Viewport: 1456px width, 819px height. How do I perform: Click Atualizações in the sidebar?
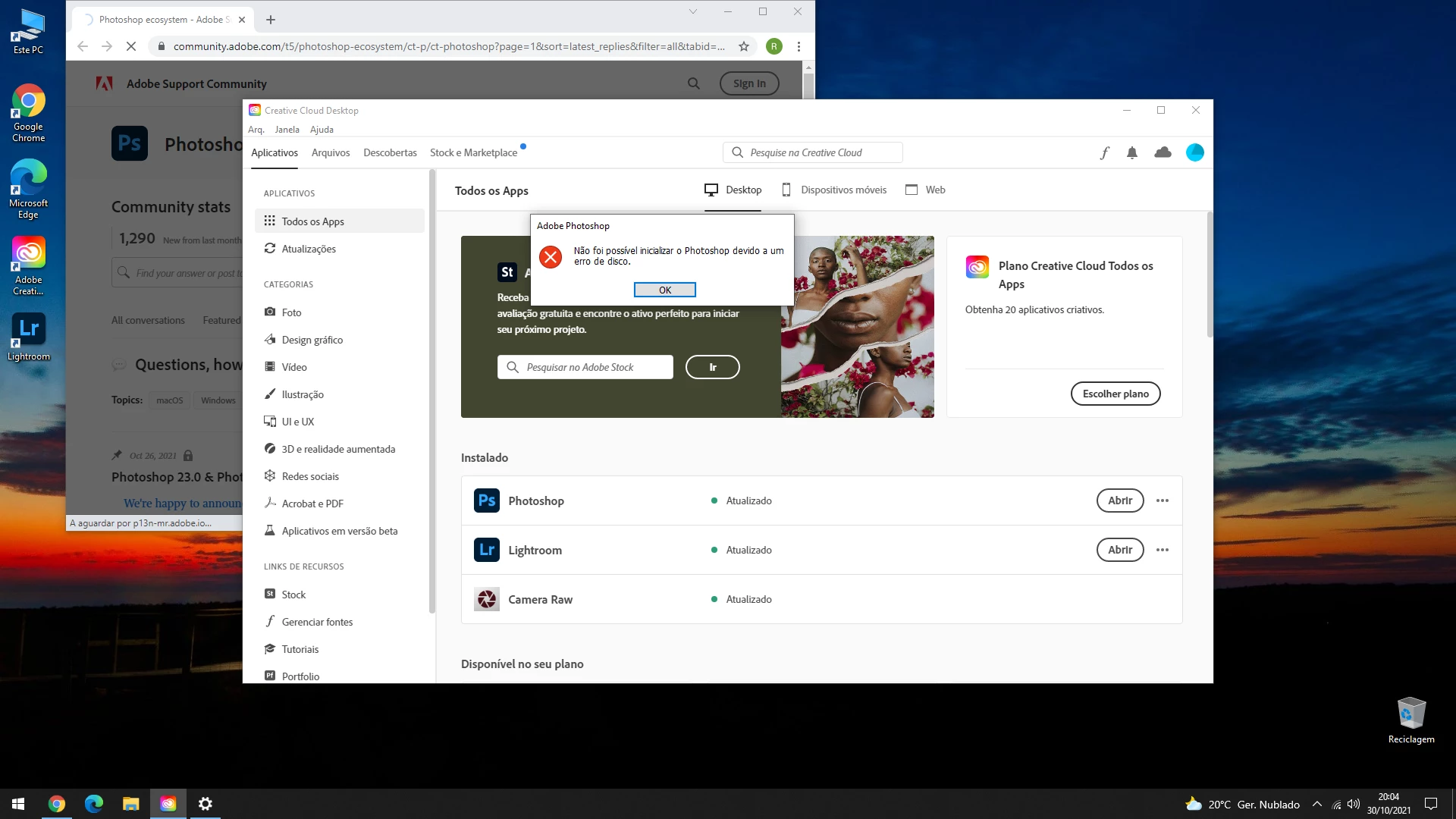pos(308,249)
